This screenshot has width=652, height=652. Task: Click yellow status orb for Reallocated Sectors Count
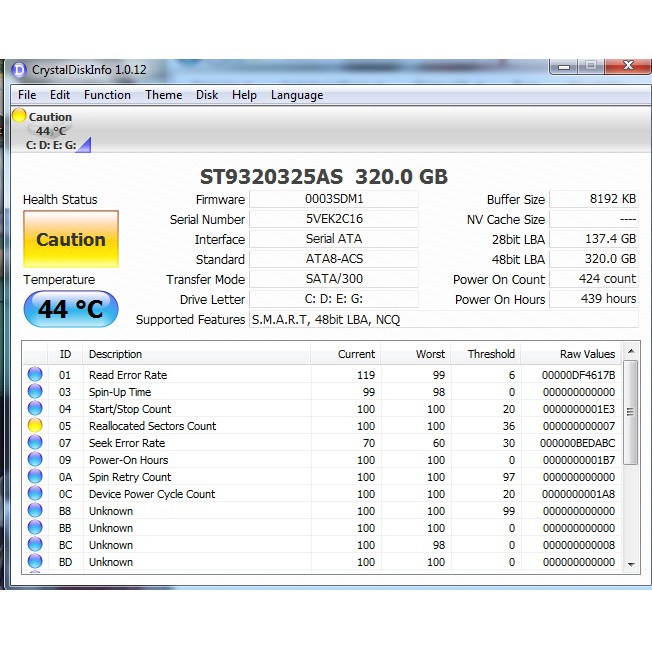tap(36, 426)
